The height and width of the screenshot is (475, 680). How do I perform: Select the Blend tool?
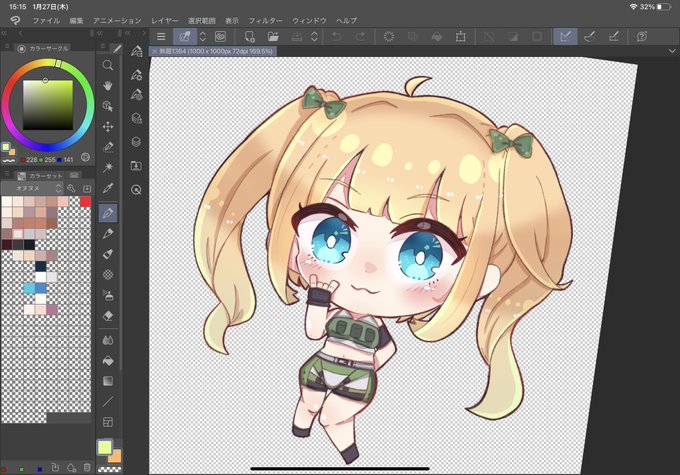pyautogui.click(x=108, y=340)
